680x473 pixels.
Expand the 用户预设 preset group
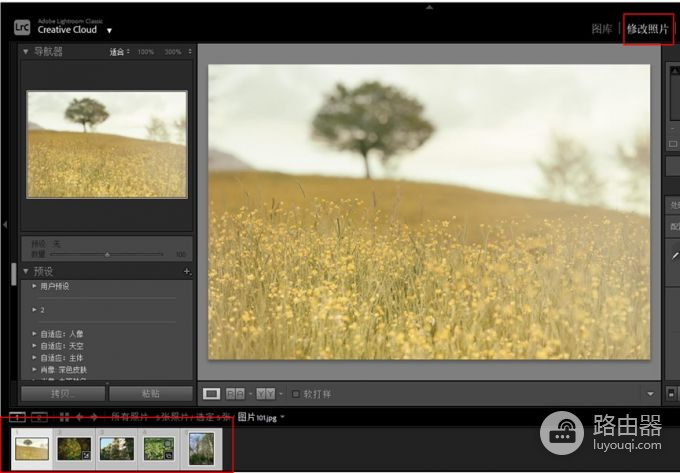pyautogui.click(x=34, y=286)
